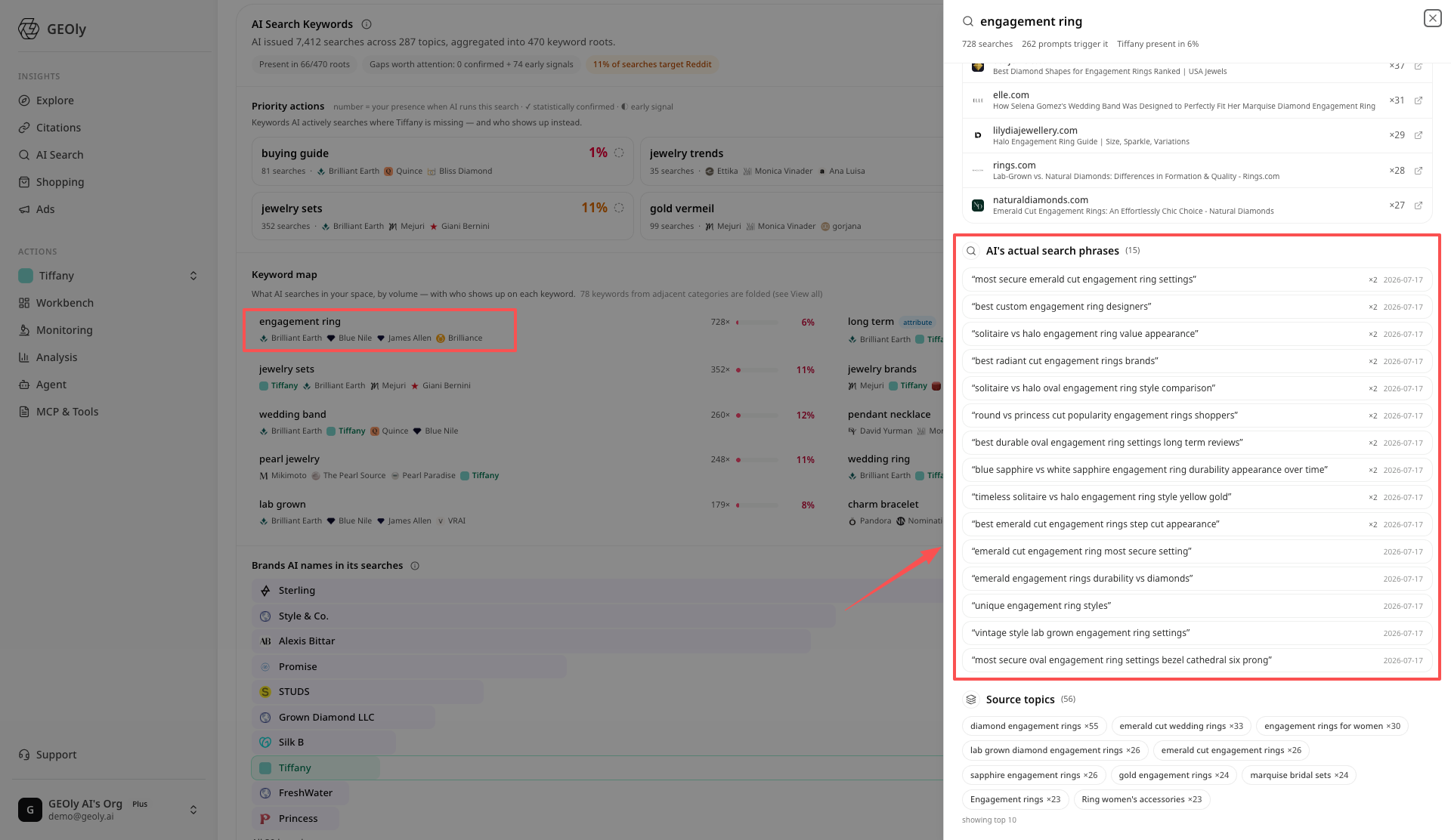This screenshot has height=840, width=1451.
Task: Select the lab grown keyword row
Action: (x=537, y=512)
